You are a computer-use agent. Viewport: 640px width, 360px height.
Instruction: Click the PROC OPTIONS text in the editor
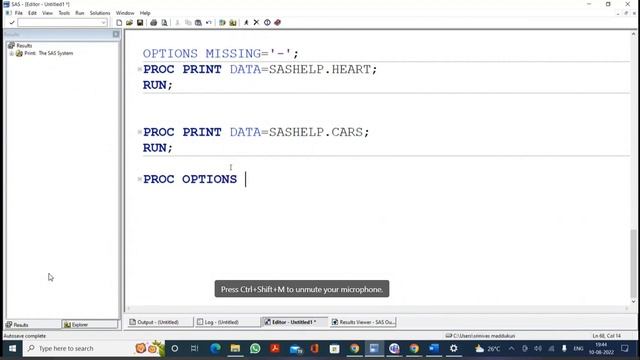[190, 179]
